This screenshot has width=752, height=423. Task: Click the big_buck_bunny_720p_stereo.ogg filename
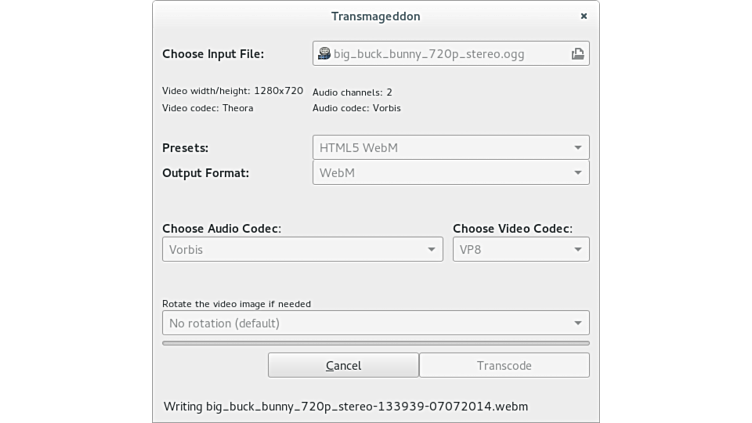pyautogui.click(x=428, y=54)
